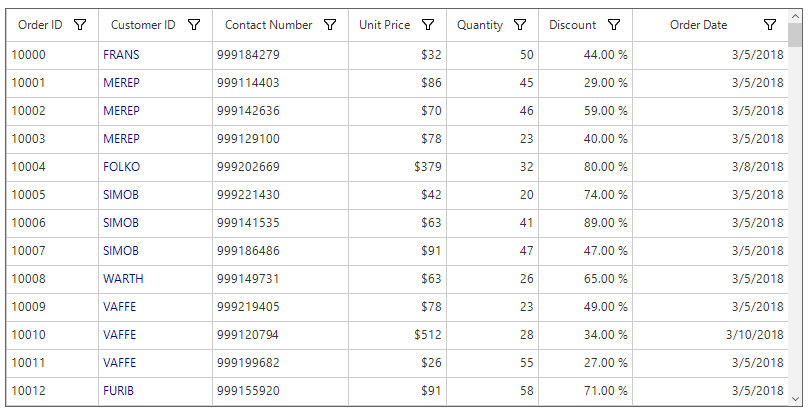Select contact number 999149731
Screen dimensions: 809x410
click(x=280, y=278)
